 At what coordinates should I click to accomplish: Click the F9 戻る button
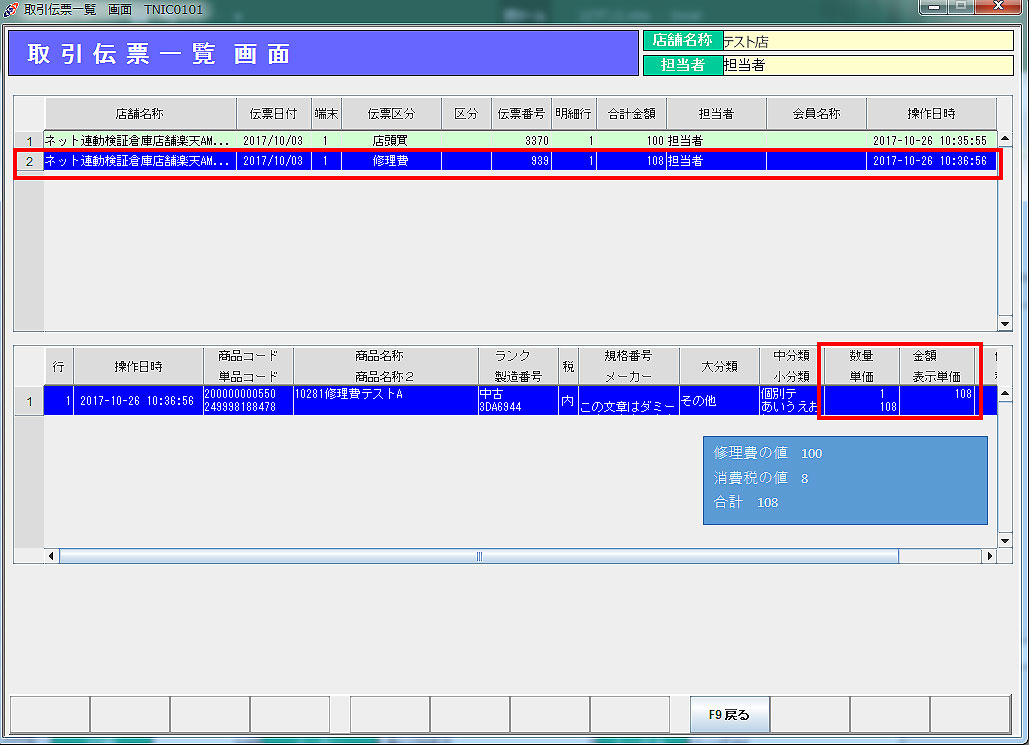[729, 715]
